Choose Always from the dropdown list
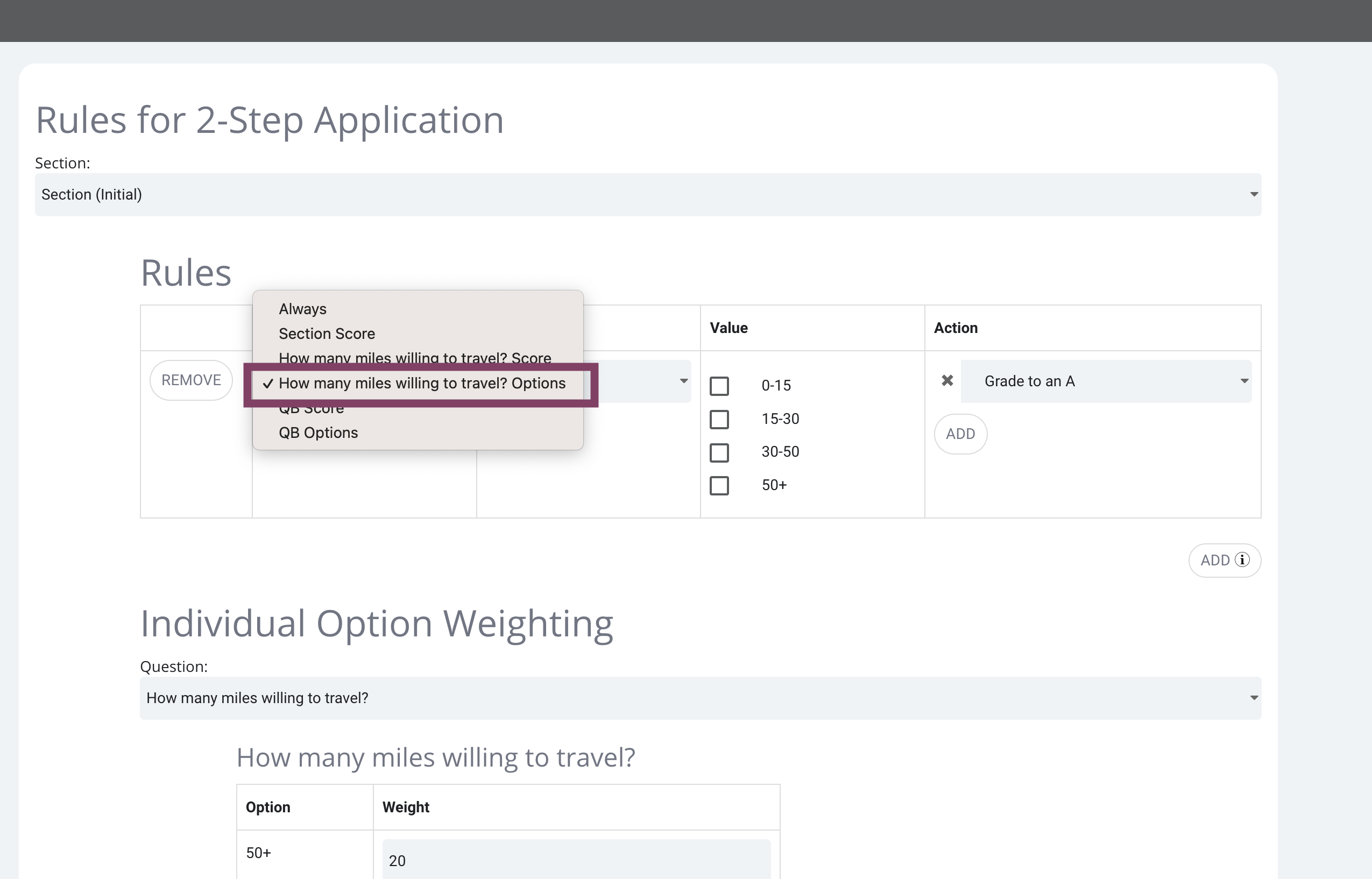 (302, 309)
